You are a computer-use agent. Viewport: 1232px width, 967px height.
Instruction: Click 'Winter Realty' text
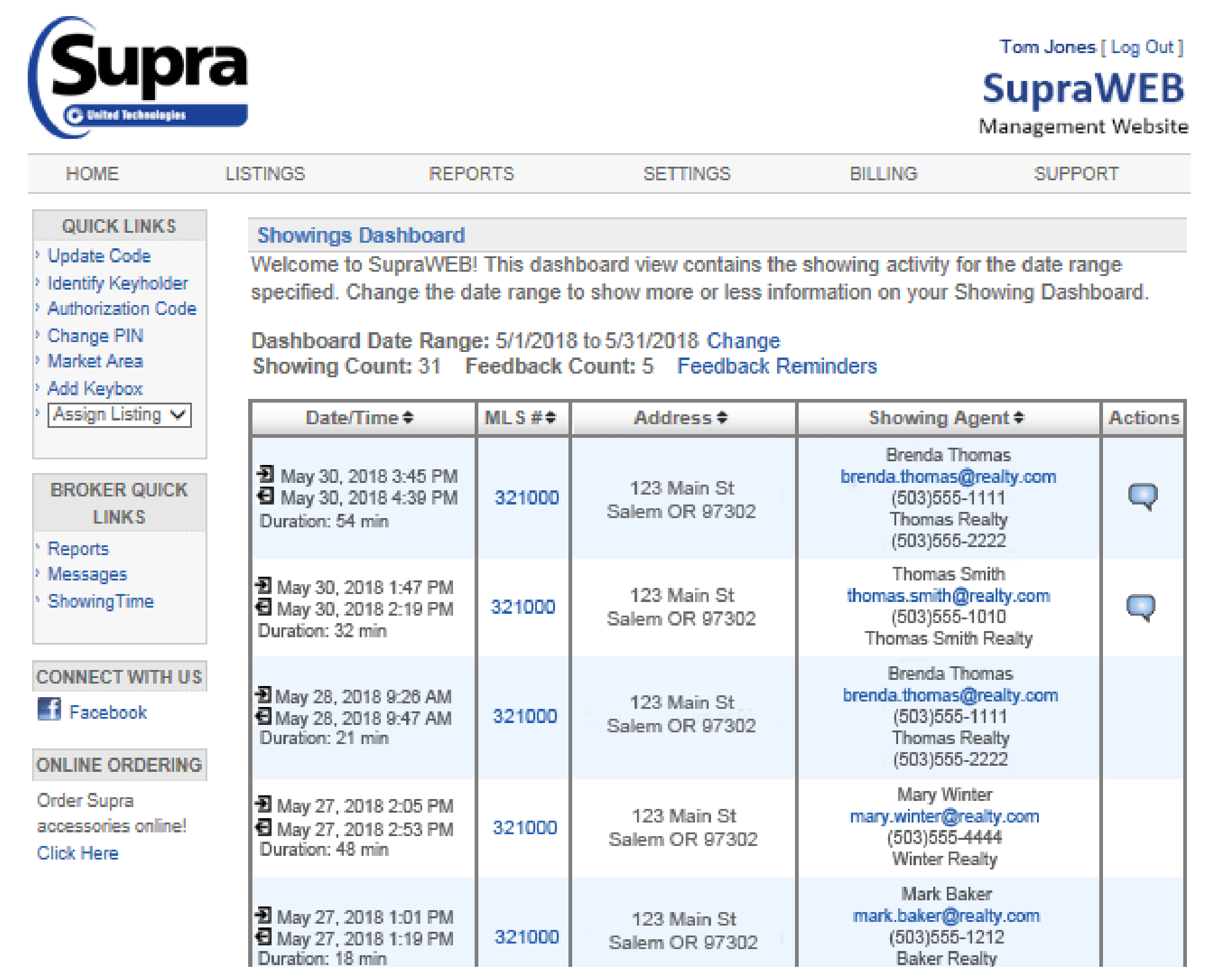coord(945,859)
